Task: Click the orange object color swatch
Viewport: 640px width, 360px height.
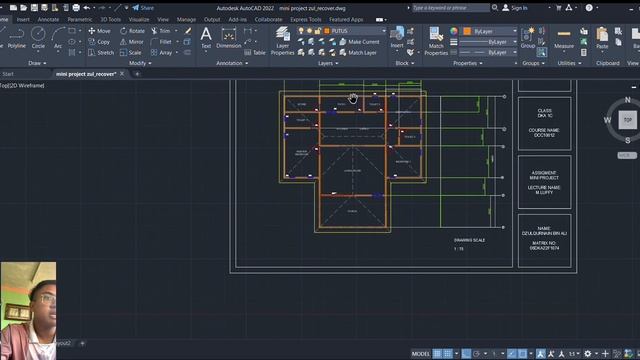Action: 467,31
